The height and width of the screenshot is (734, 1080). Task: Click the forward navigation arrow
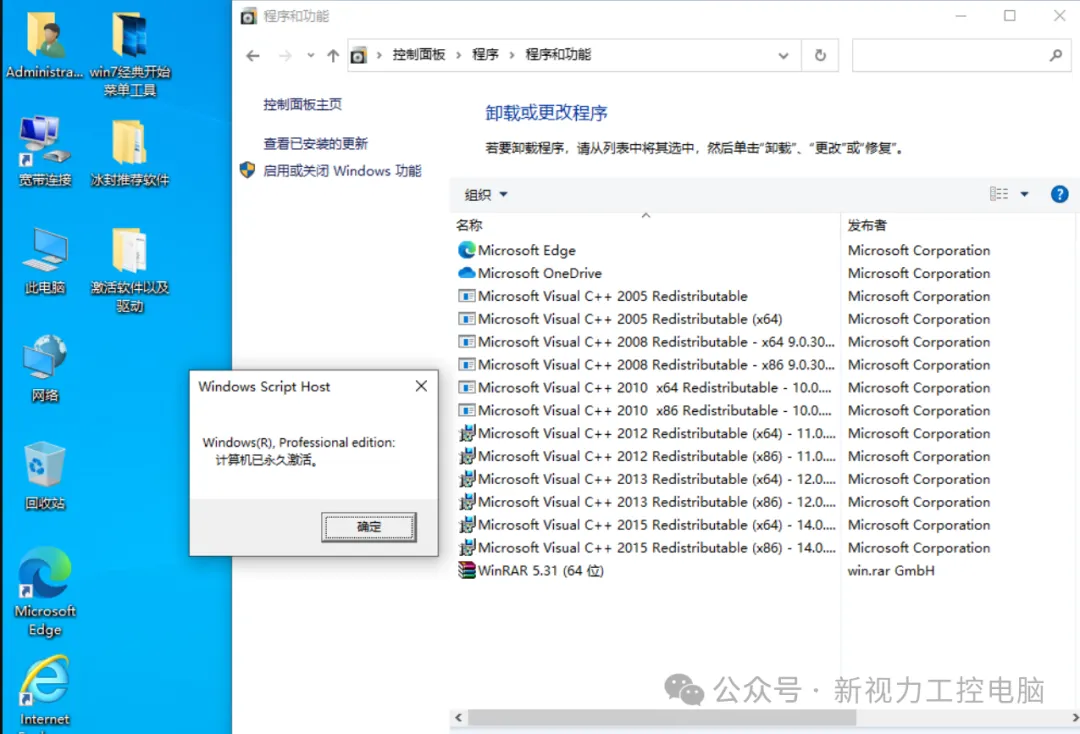(284, 56)
